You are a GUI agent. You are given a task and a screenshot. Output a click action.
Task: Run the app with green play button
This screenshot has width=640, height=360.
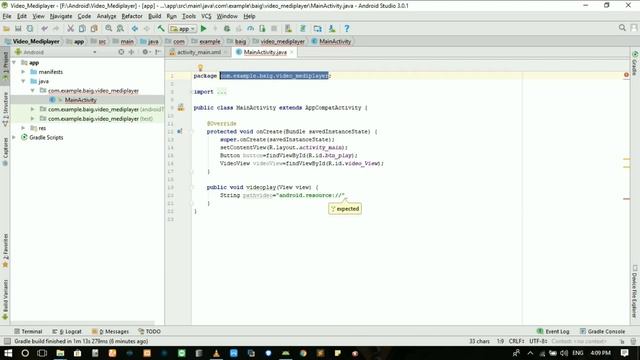[203, 29]
